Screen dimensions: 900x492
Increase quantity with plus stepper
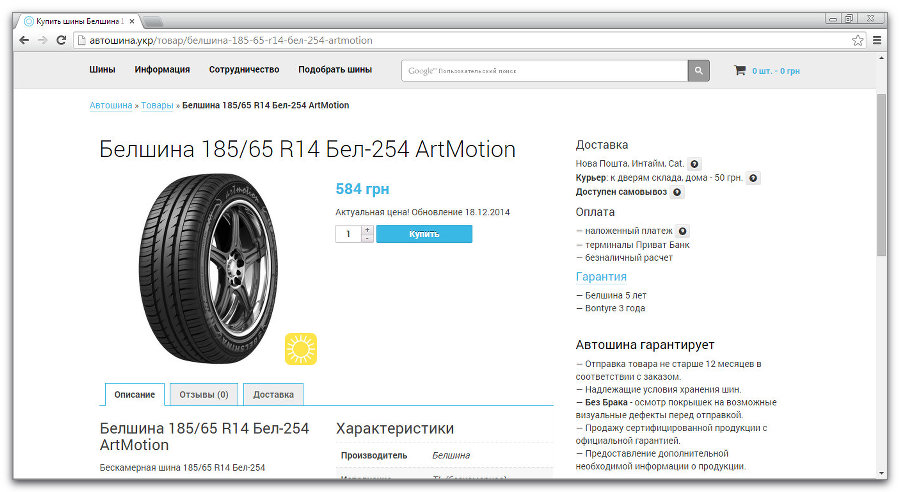tap(367, 229)
